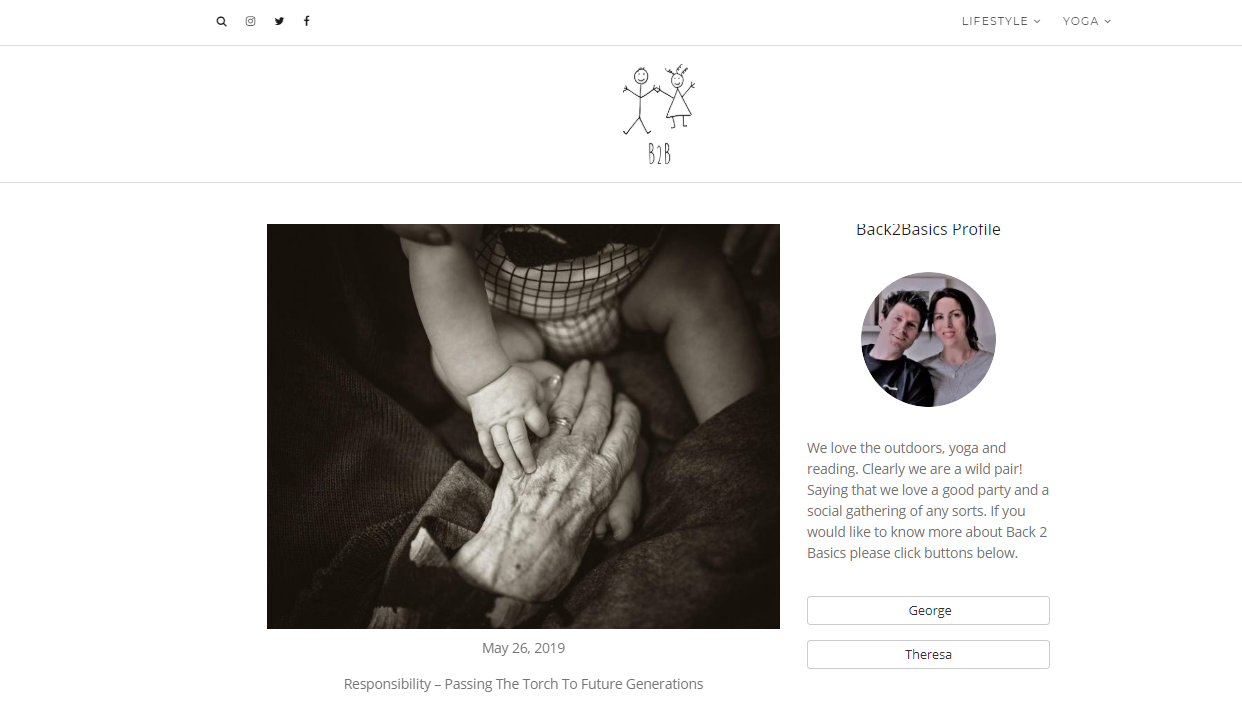Screen dimensions: 1242x707
Task: Click the B2B text under the logo
Action: tap(659, 154)
